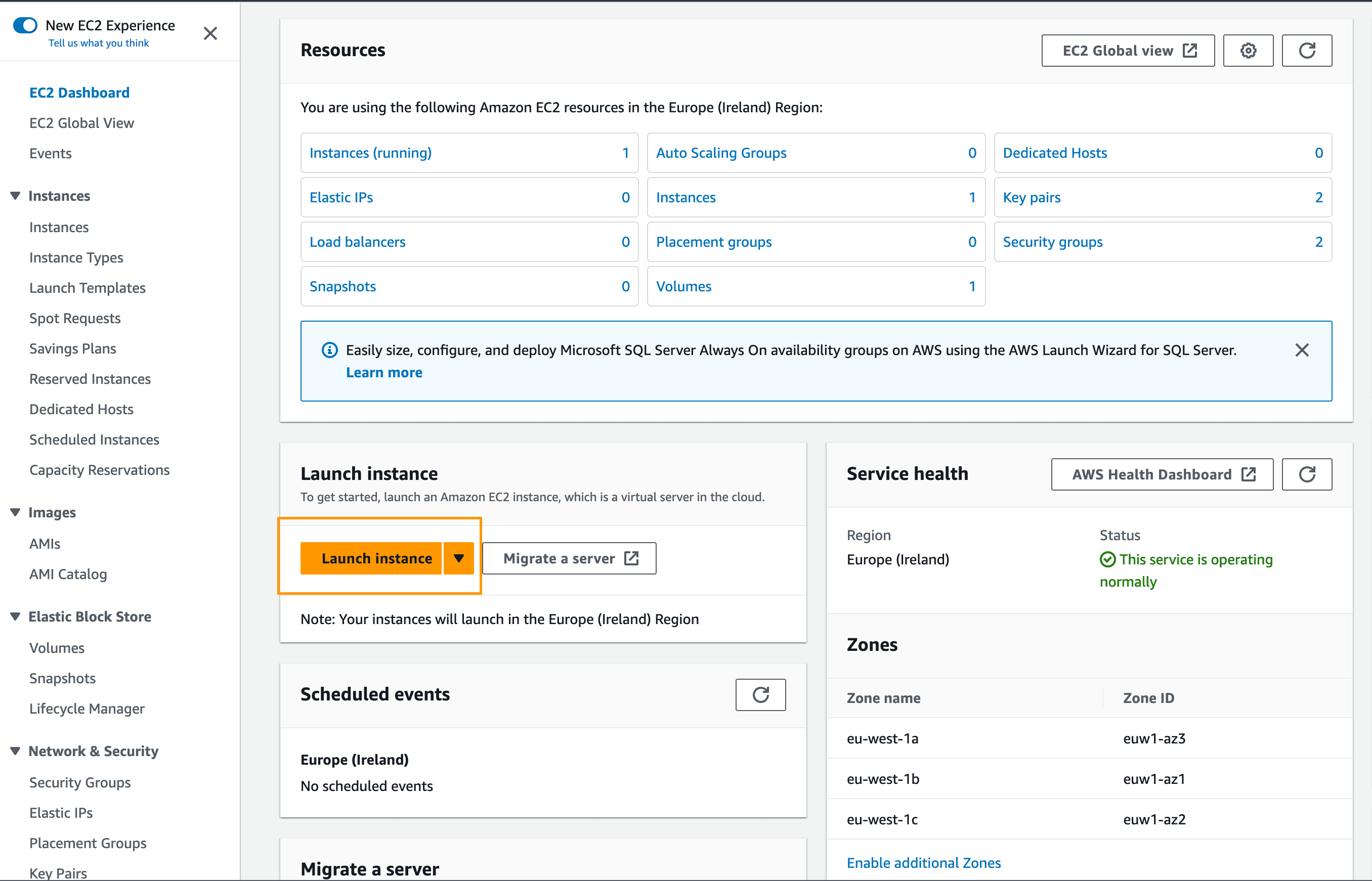
Task: Collapse the Elastic Block Store section
Action: coord(16,616)
